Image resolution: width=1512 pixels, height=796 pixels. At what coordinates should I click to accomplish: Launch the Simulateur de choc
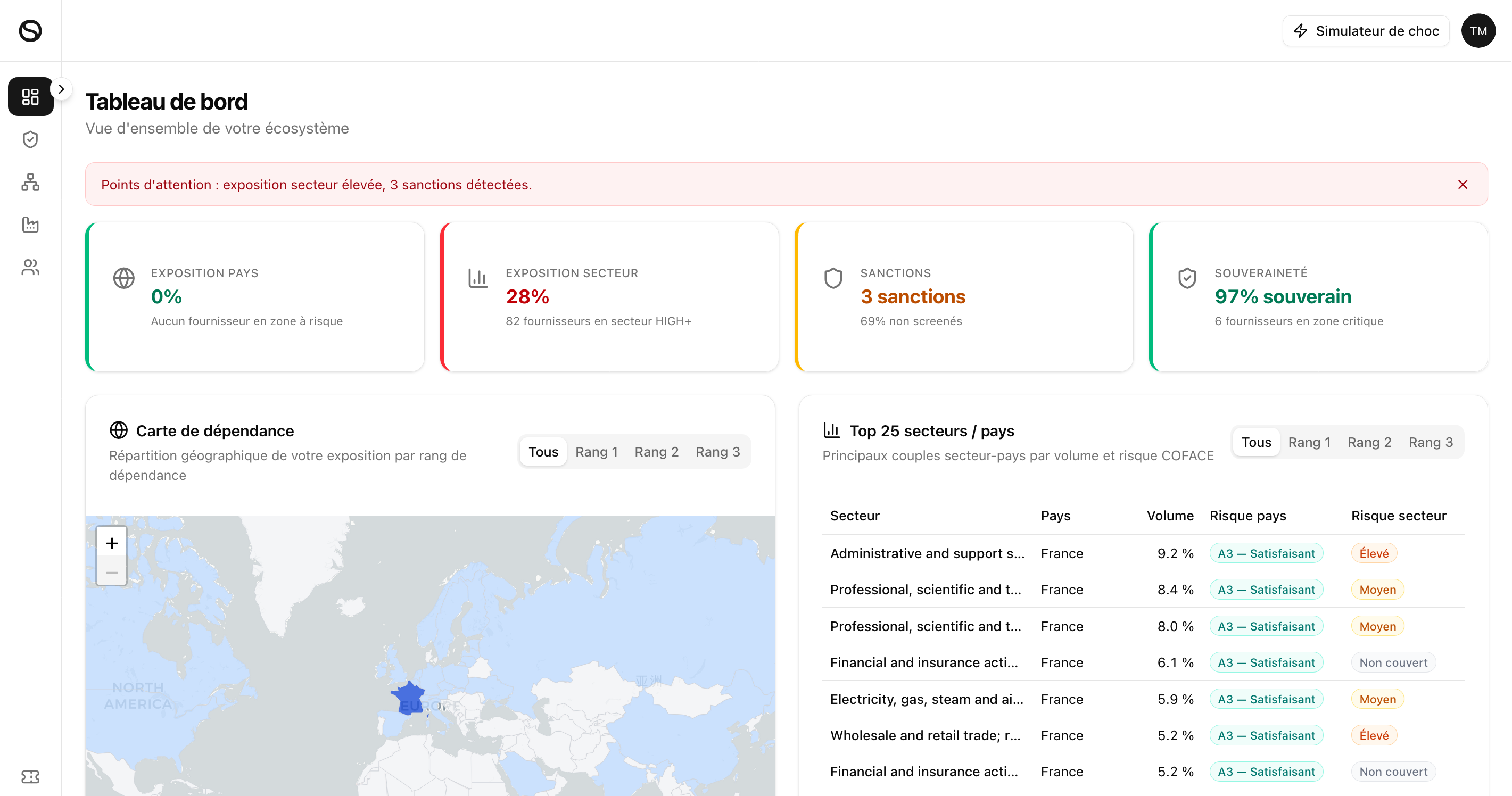click(1365, 30)
